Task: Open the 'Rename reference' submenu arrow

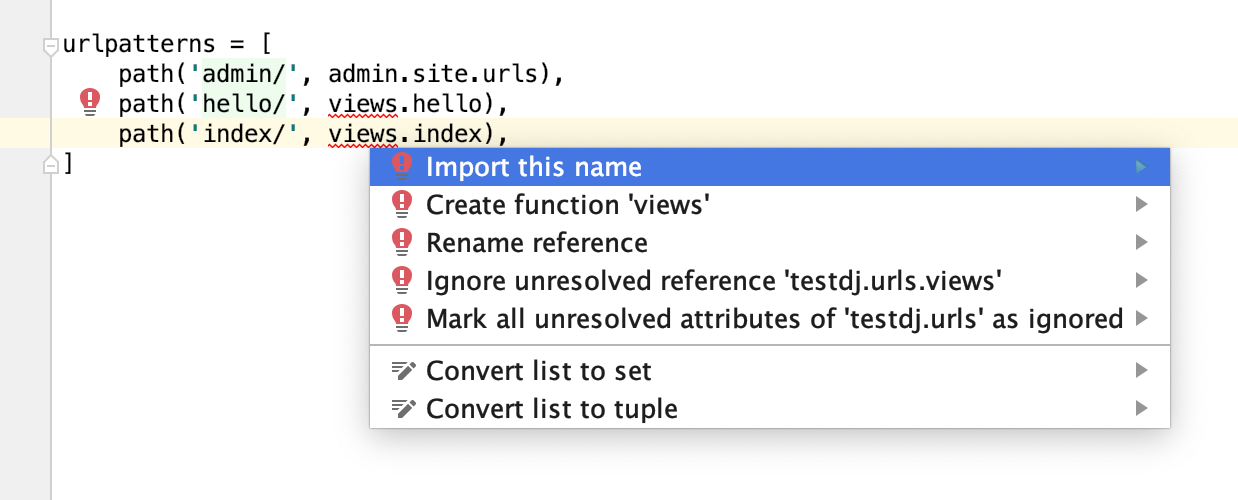Action: point(1141,243)
